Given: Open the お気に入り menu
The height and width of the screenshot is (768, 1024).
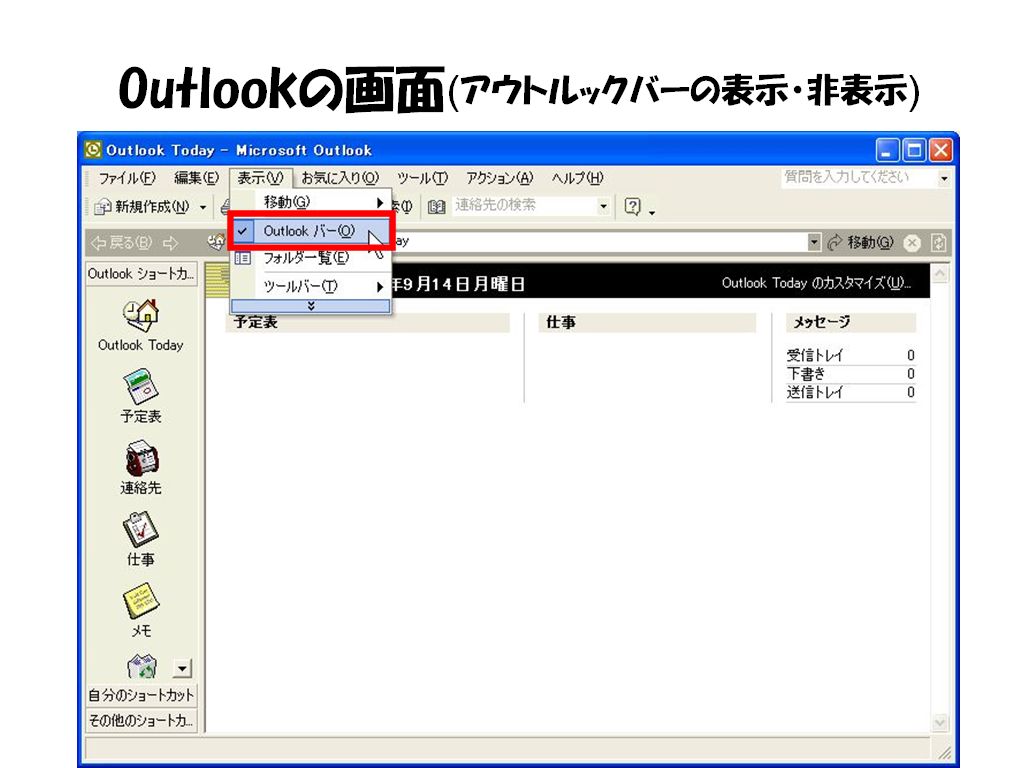Looking at the screenshot, I should coord(340,178).
